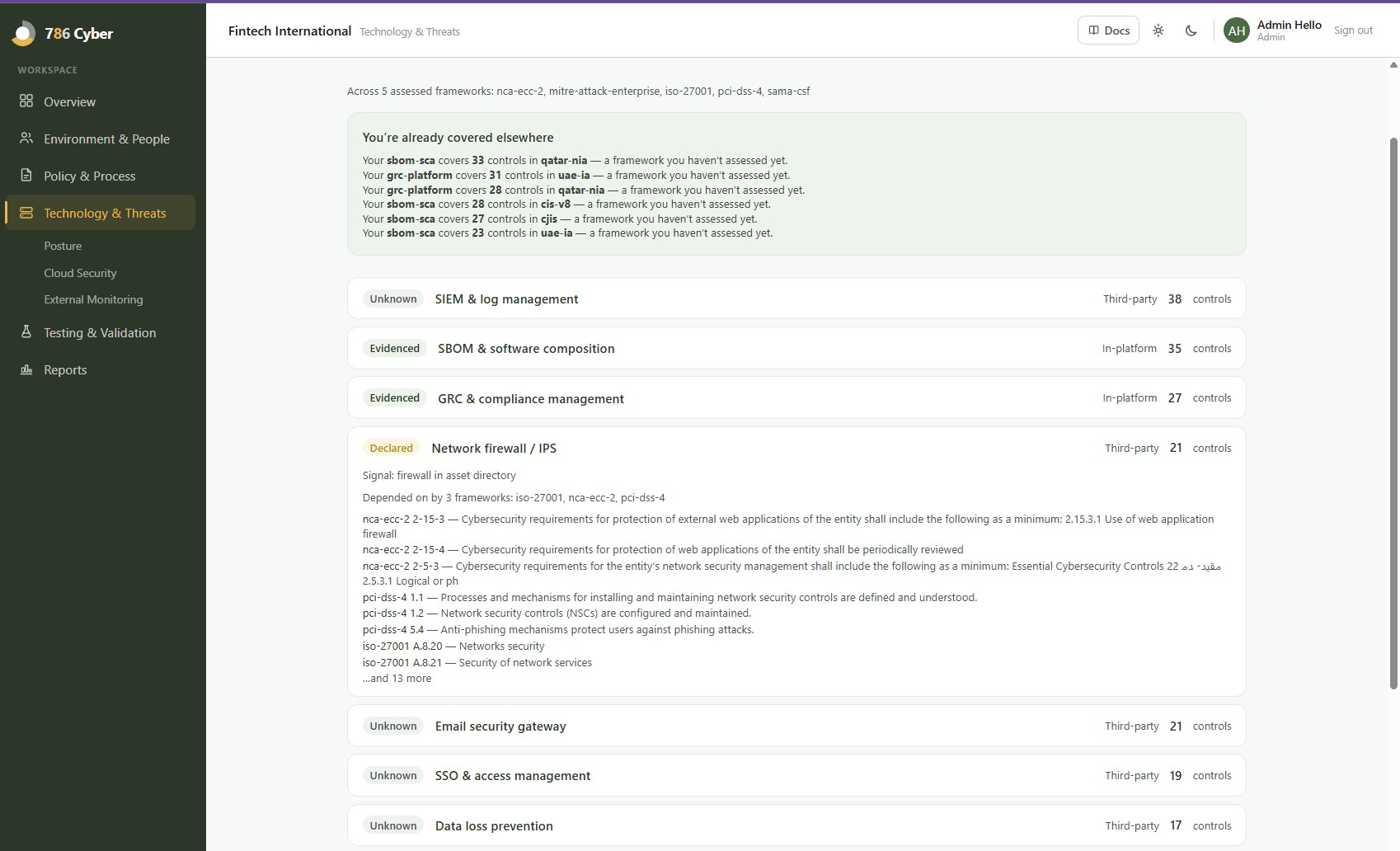Image resolution: width=1400 pixels, height=851 pixels.
Task: Open the Reports section
Action: pos(100,369)
